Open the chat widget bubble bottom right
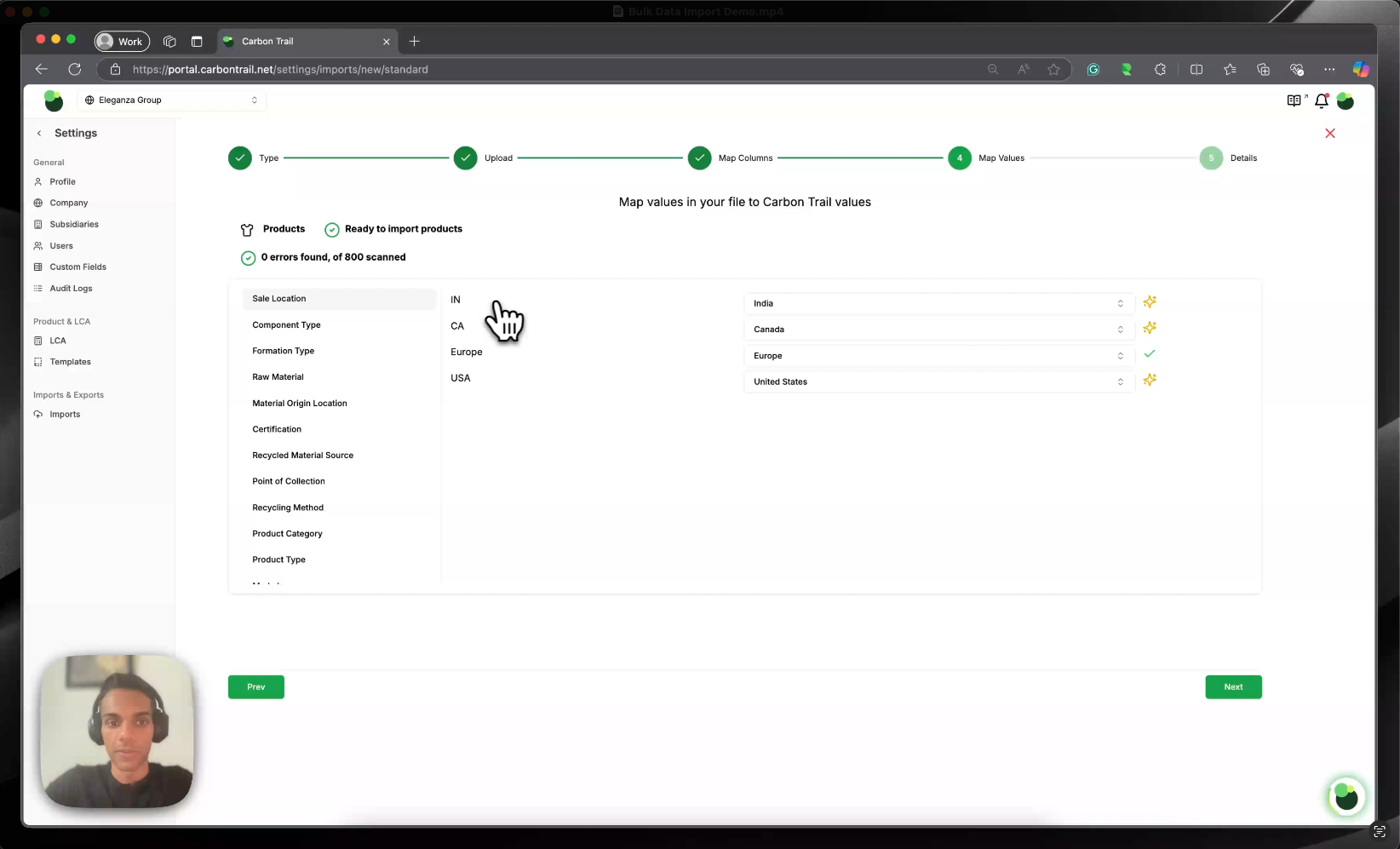The width and height of the screenshot is (1400, 849). [1346, 797]
